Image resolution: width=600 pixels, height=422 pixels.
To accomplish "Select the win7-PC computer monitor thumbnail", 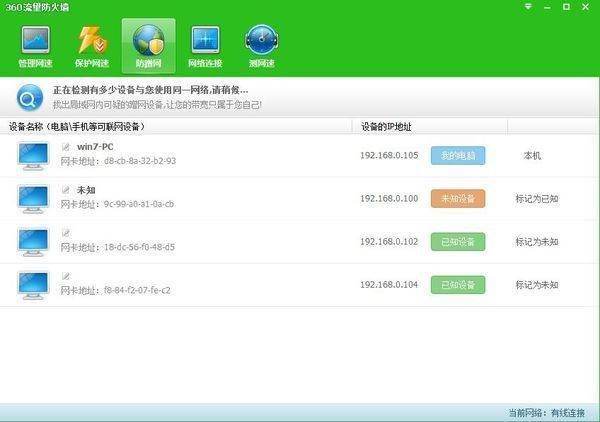I will 33,156.
